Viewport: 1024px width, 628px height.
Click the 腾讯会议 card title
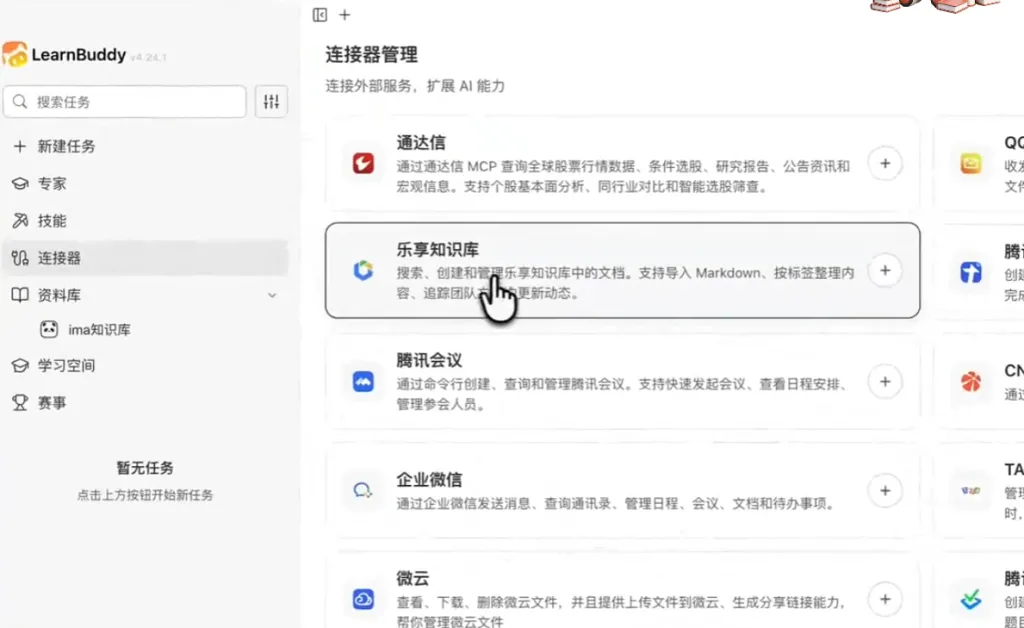coord(429,360)
